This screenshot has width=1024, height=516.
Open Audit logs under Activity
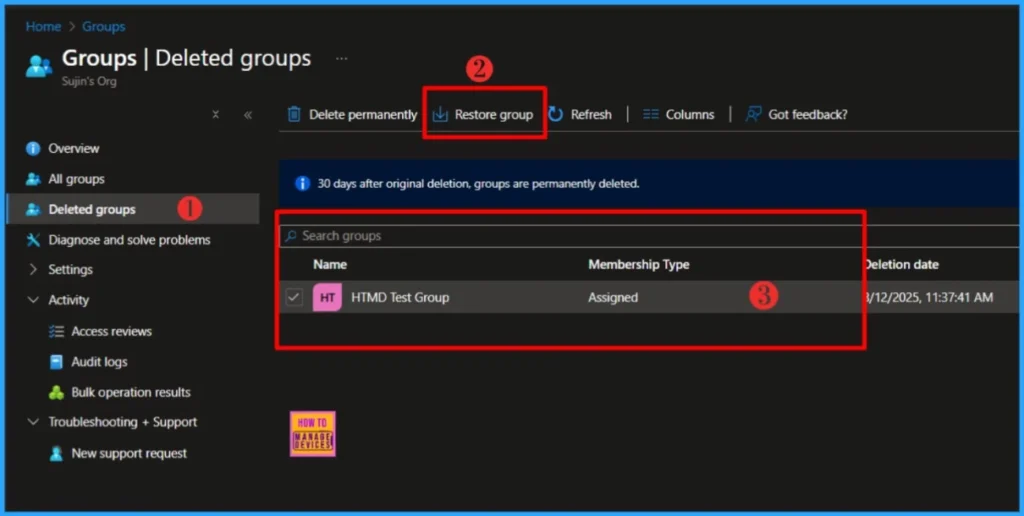(x=99, y=362)
